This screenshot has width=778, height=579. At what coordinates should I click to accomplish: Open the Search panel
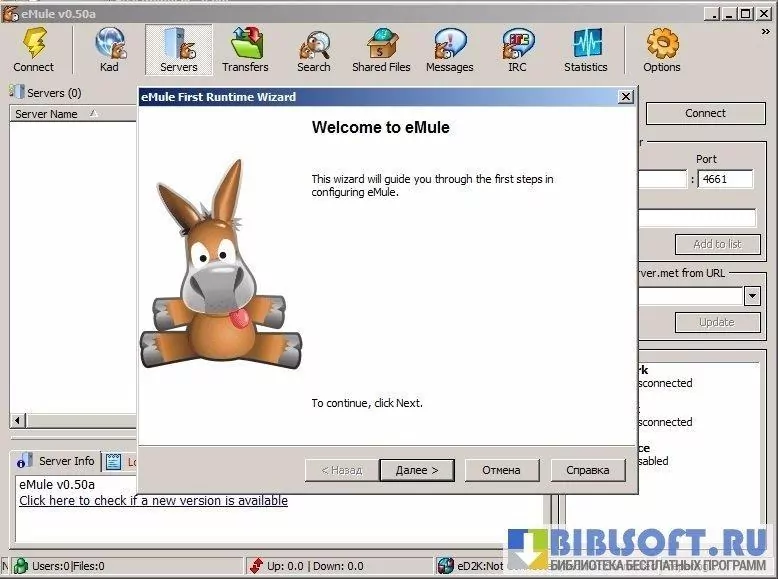point(313,50)
